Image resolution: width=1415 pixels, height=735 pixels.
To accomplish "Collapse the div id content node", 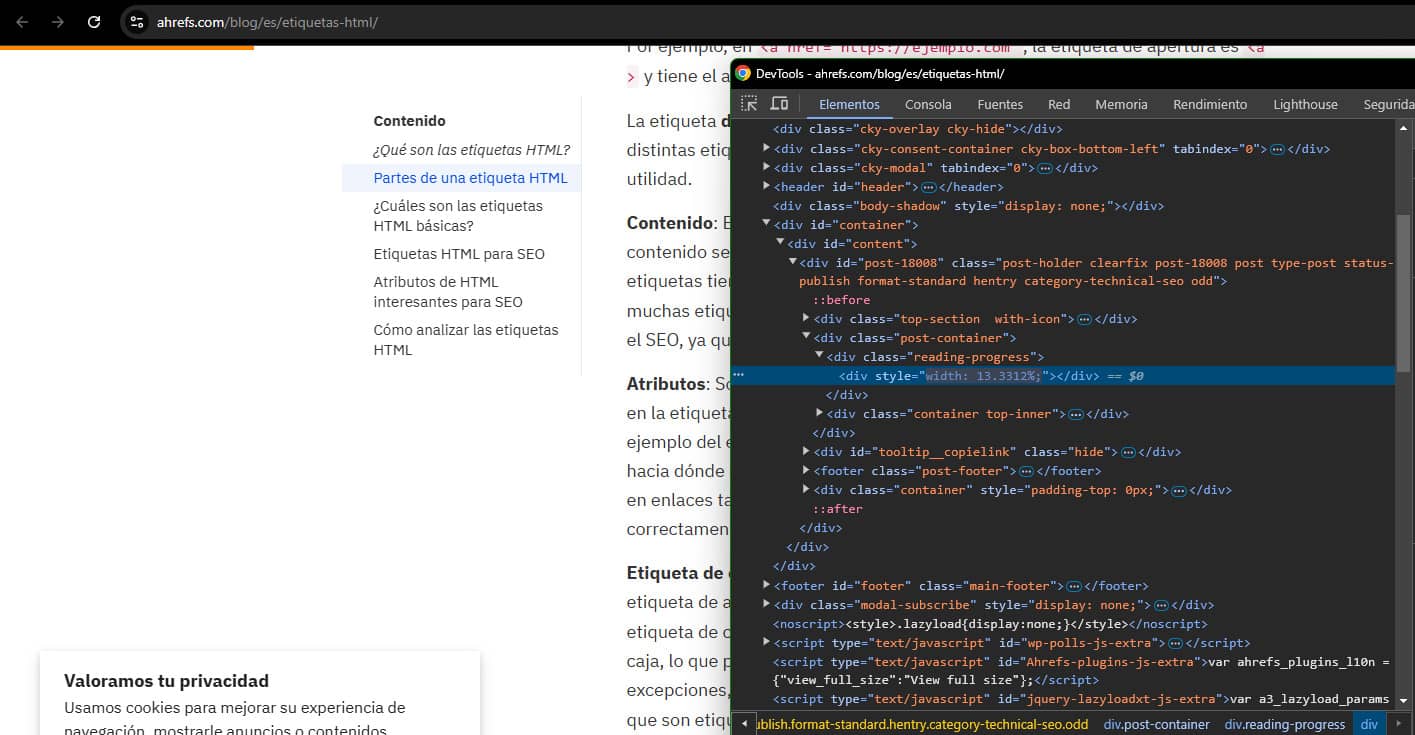I will tap(780, 243).
